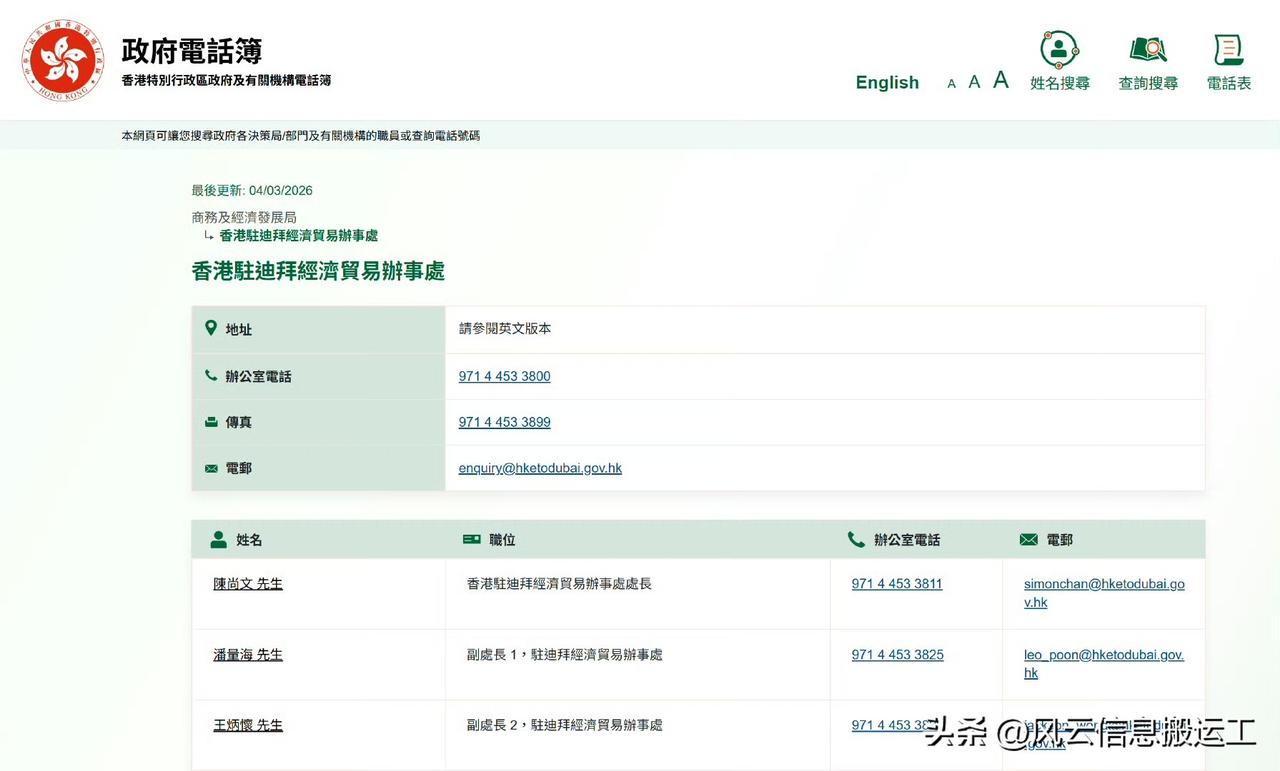Click the phone icon in the staff table header
The image size is (1280, 771).
coord(856,539)
